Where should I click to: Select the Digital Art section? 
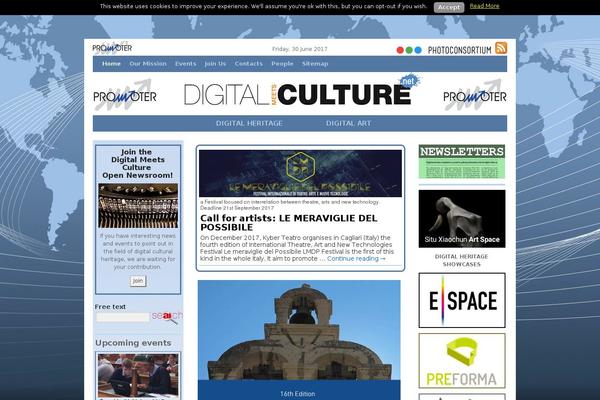click(x=349, y=123)
